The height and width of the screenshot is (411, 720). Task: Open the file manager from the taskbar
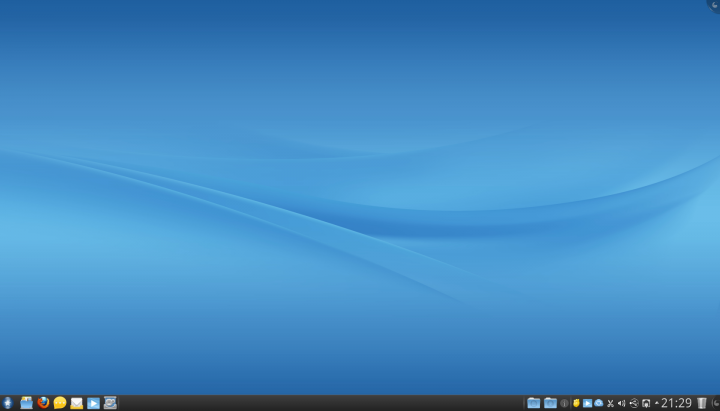point(26,403)
